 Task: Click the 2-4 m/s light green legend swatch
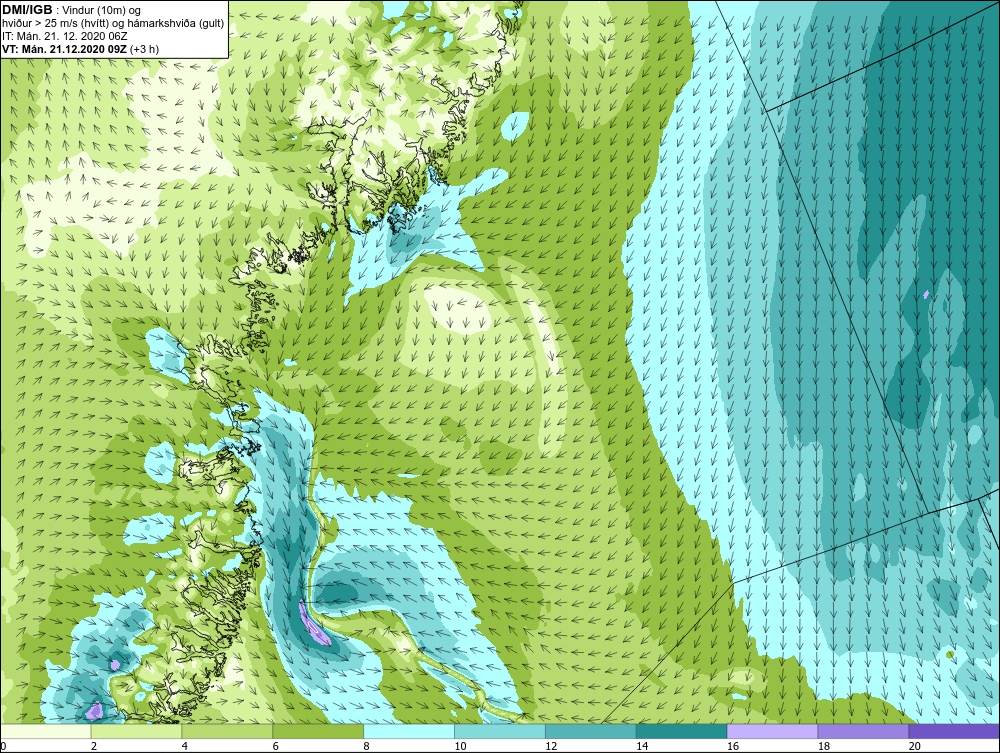coord(137,731)
